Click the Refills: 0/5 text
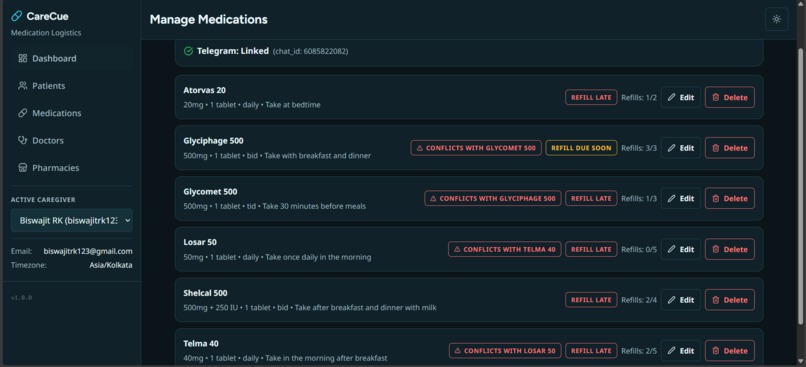Image resolution: width=806 pixels, height=367 pixels. pos(639,249)
